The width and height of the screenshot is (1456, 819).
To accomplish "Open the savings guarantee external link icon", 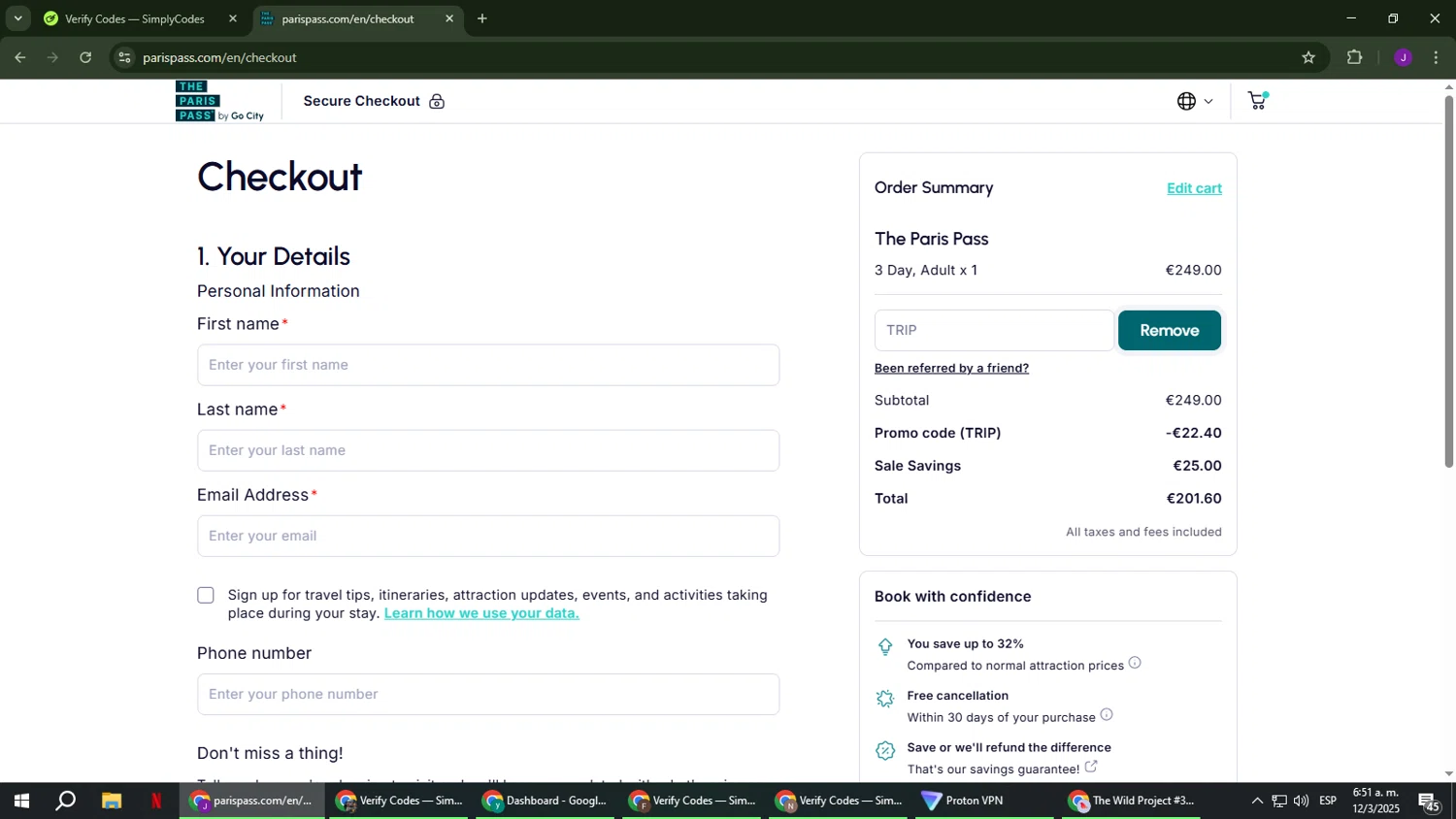I will coord(1091,767).
